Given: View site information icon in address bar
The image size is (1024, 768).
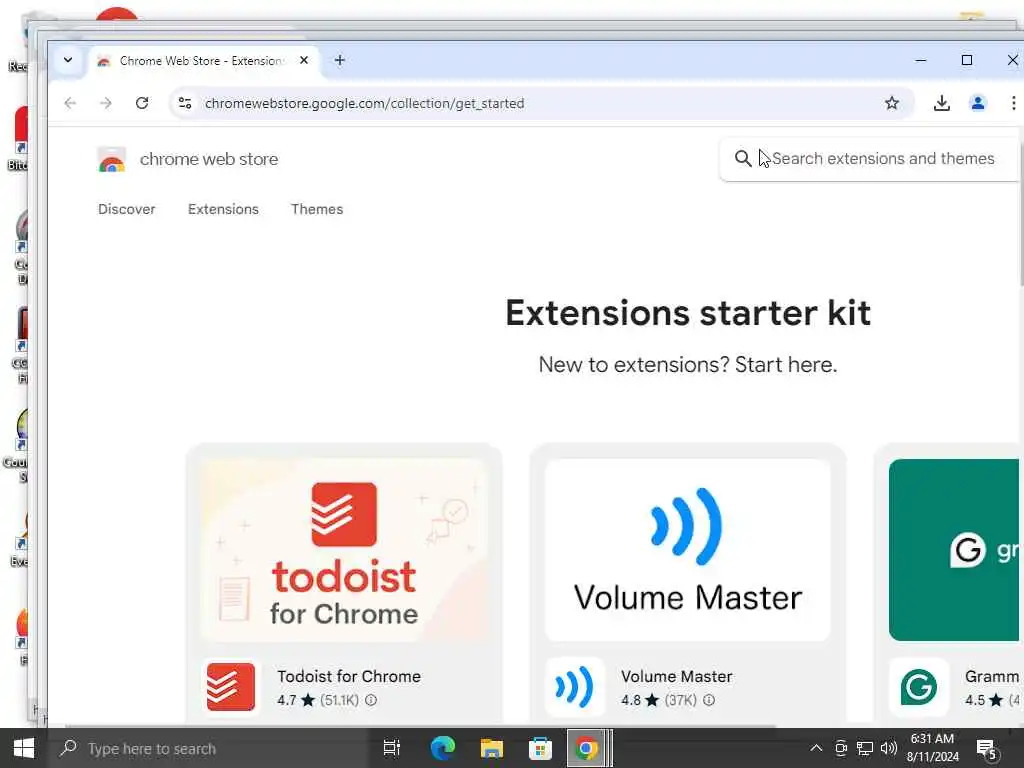Looking at the screenshot, I should [185, 103].
